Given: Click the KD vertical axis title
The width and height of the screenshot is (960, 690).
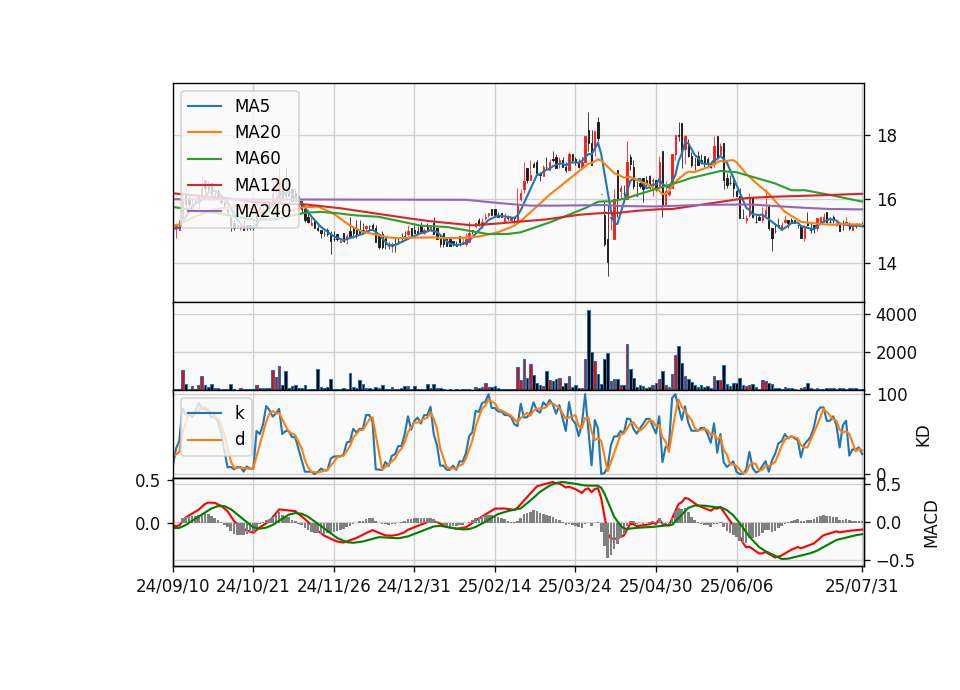Looking at the screenshot, I should click(x=923, y=437).
